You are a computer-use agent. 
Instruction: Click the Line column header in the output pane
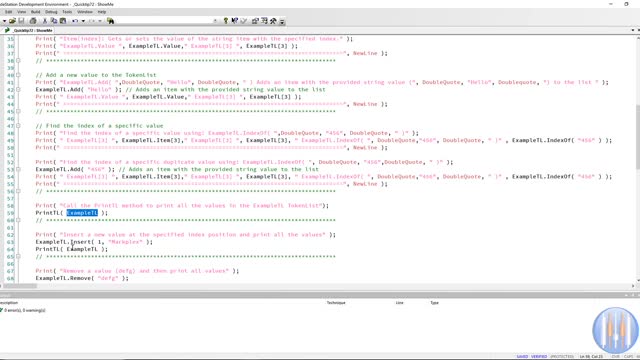coord(399,303)
